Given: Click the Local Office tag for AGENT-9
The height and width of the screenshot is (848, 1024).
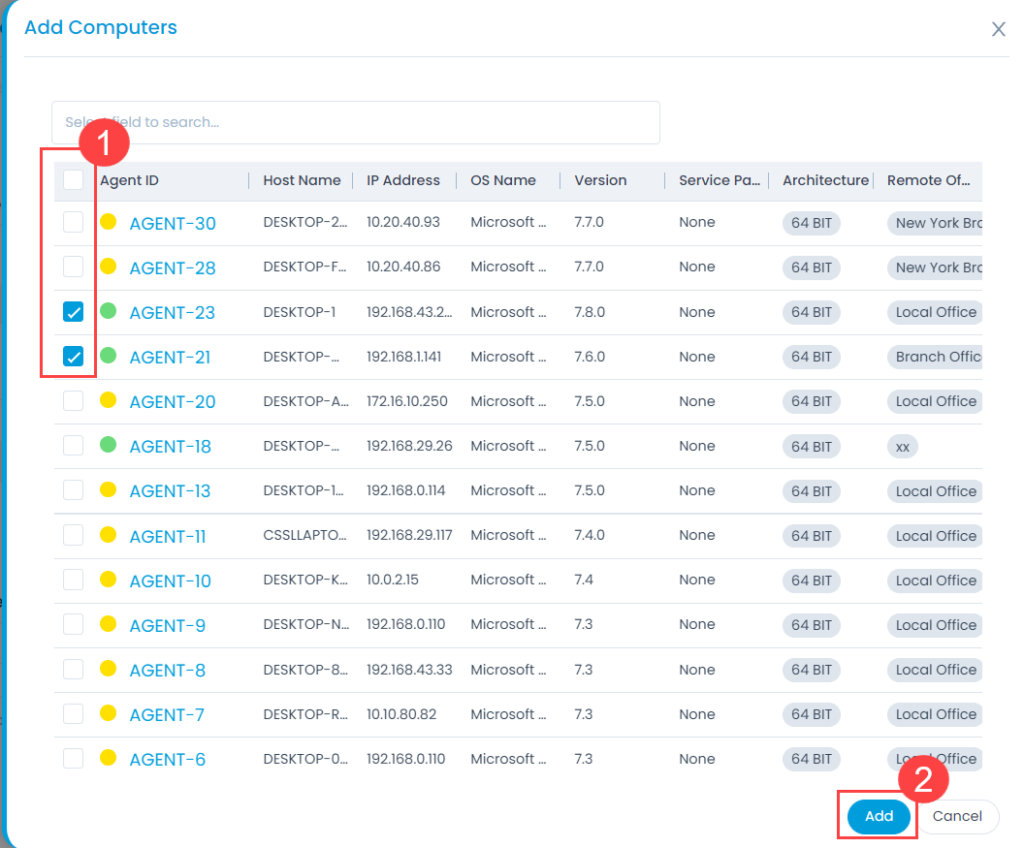Looking at the screenshot, I should pos(935,625).
